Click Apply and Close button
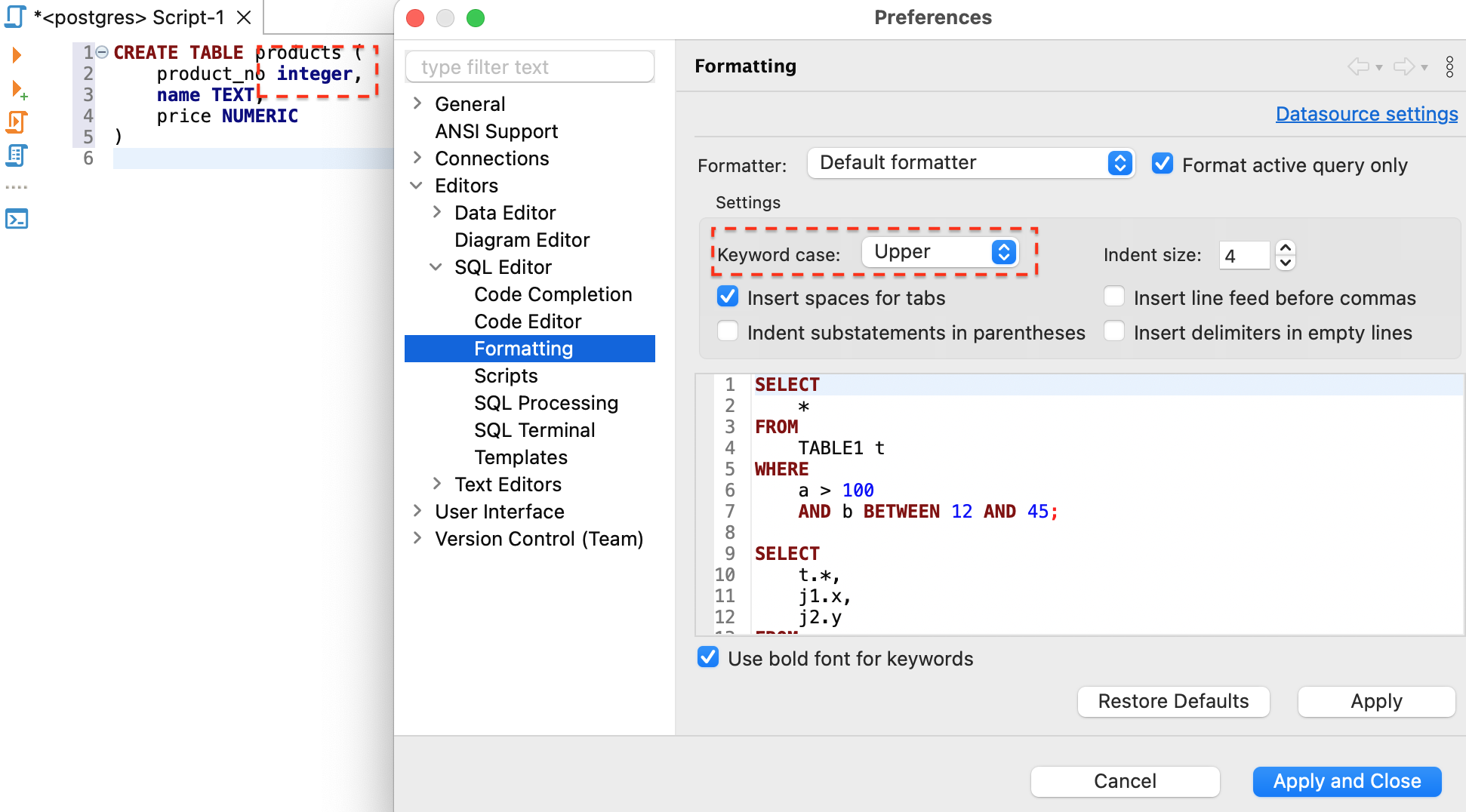The height and width of the screenshot is (812, 1466). 1347,781
